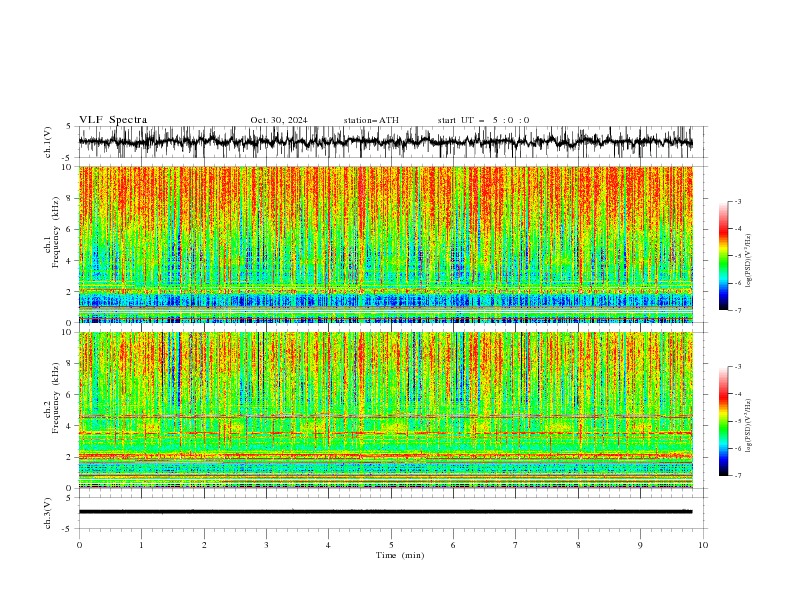The height and width of the screenshot is (612, 792).
Task: Click the ch.1 voltage waveform trace
Action: pyautogui.click(x=385, y=142)
